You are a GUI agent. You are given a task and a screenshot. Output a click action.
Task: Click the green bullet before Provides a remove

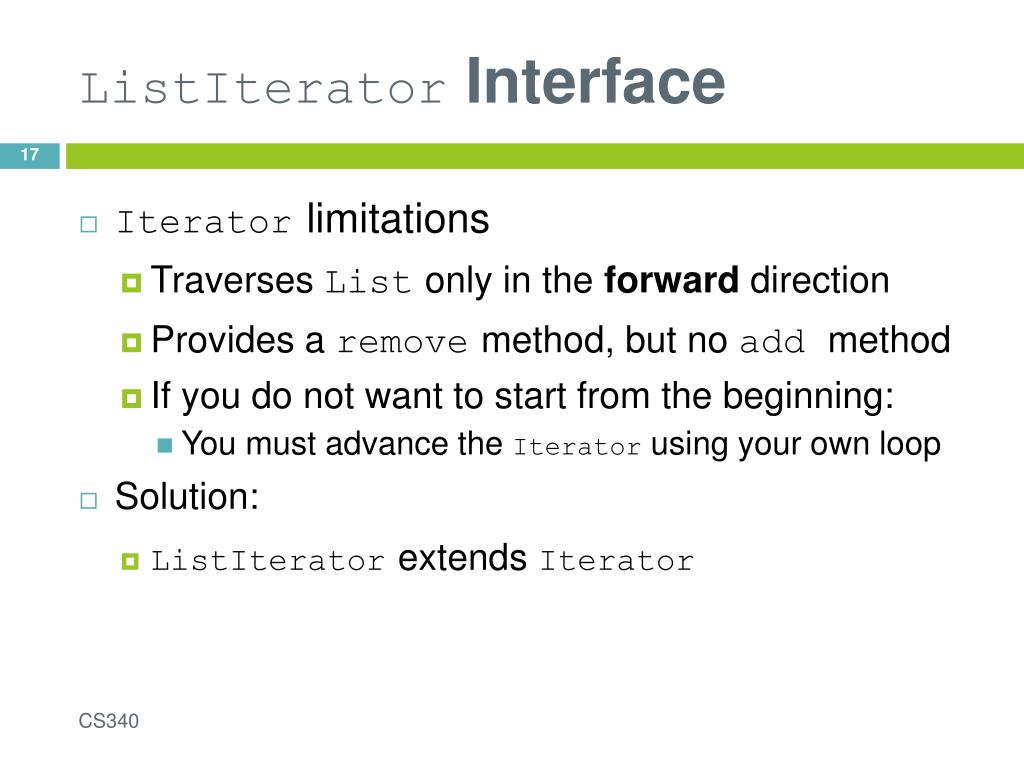[131, 342]
